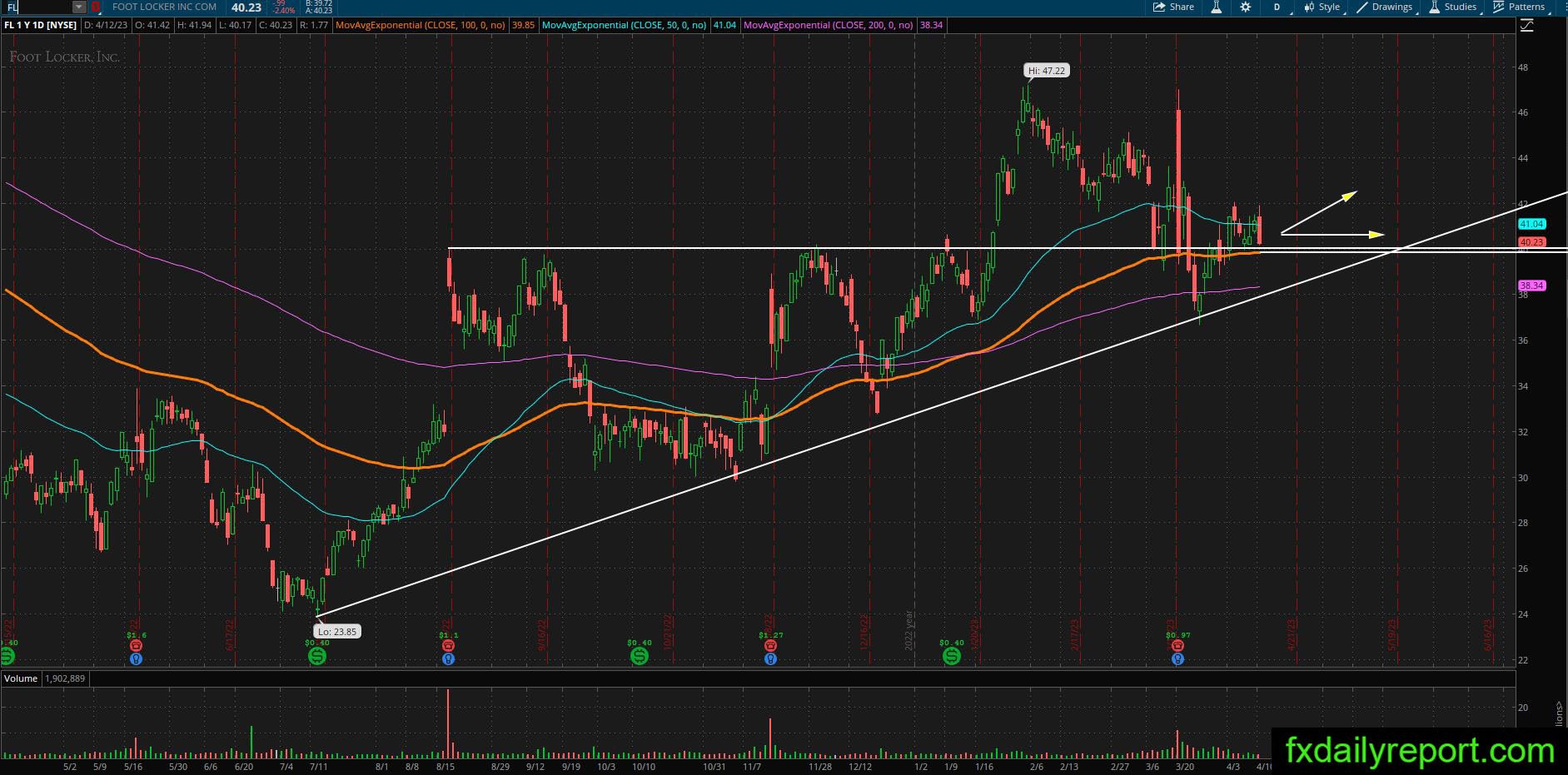Image resolution: width=1568 pixels, height=775 pixels.
Task: Click the 6/16/23 expiration date marker
Action: (x=1488, y=634)
